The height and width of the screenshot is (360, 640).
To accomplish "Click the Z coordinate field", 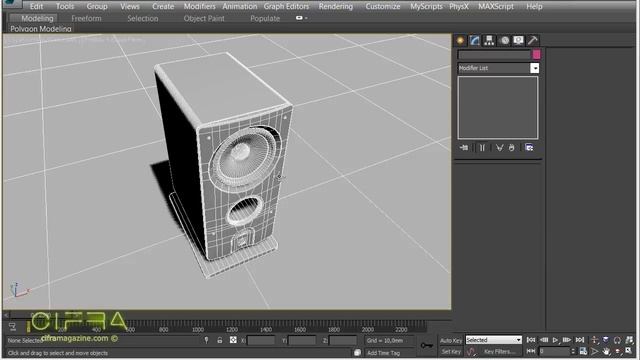I will 343,340.
